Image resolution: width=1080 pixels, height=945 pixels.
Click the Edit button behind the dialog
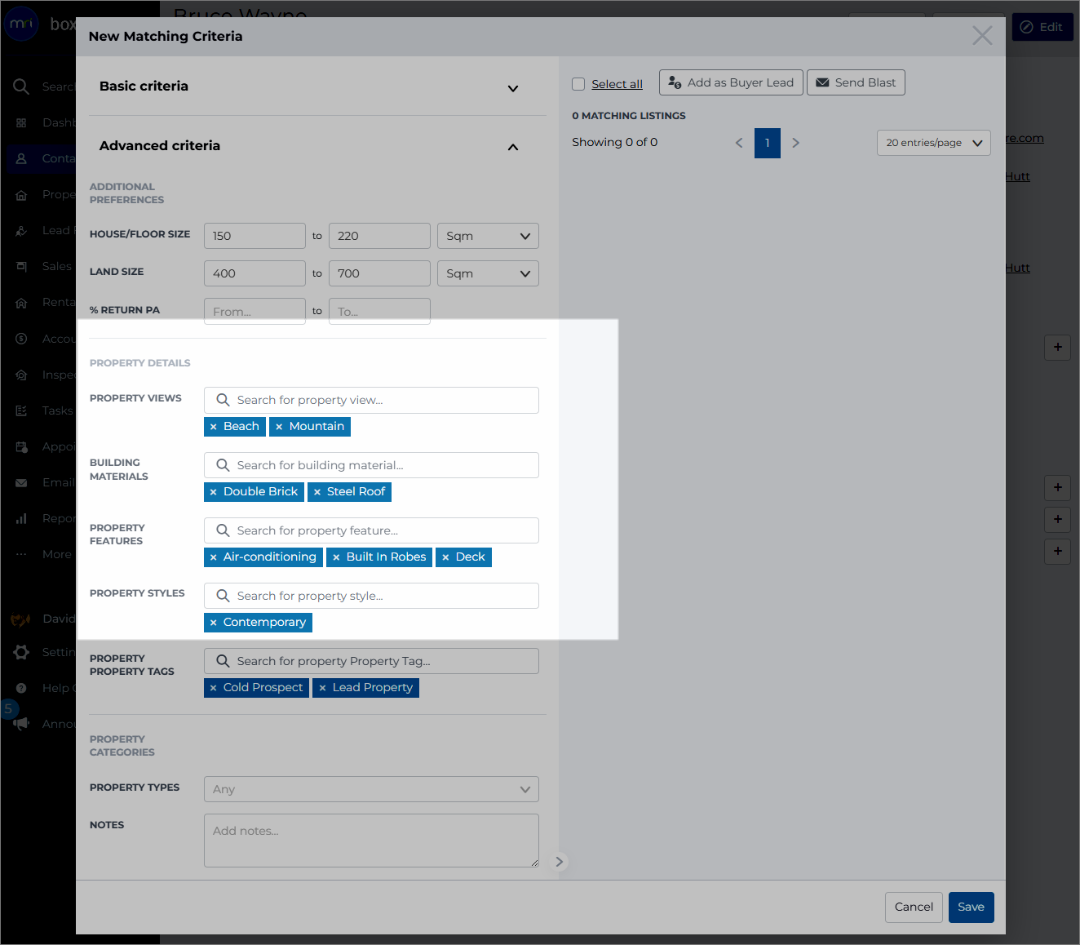(x=1042, y=27)
